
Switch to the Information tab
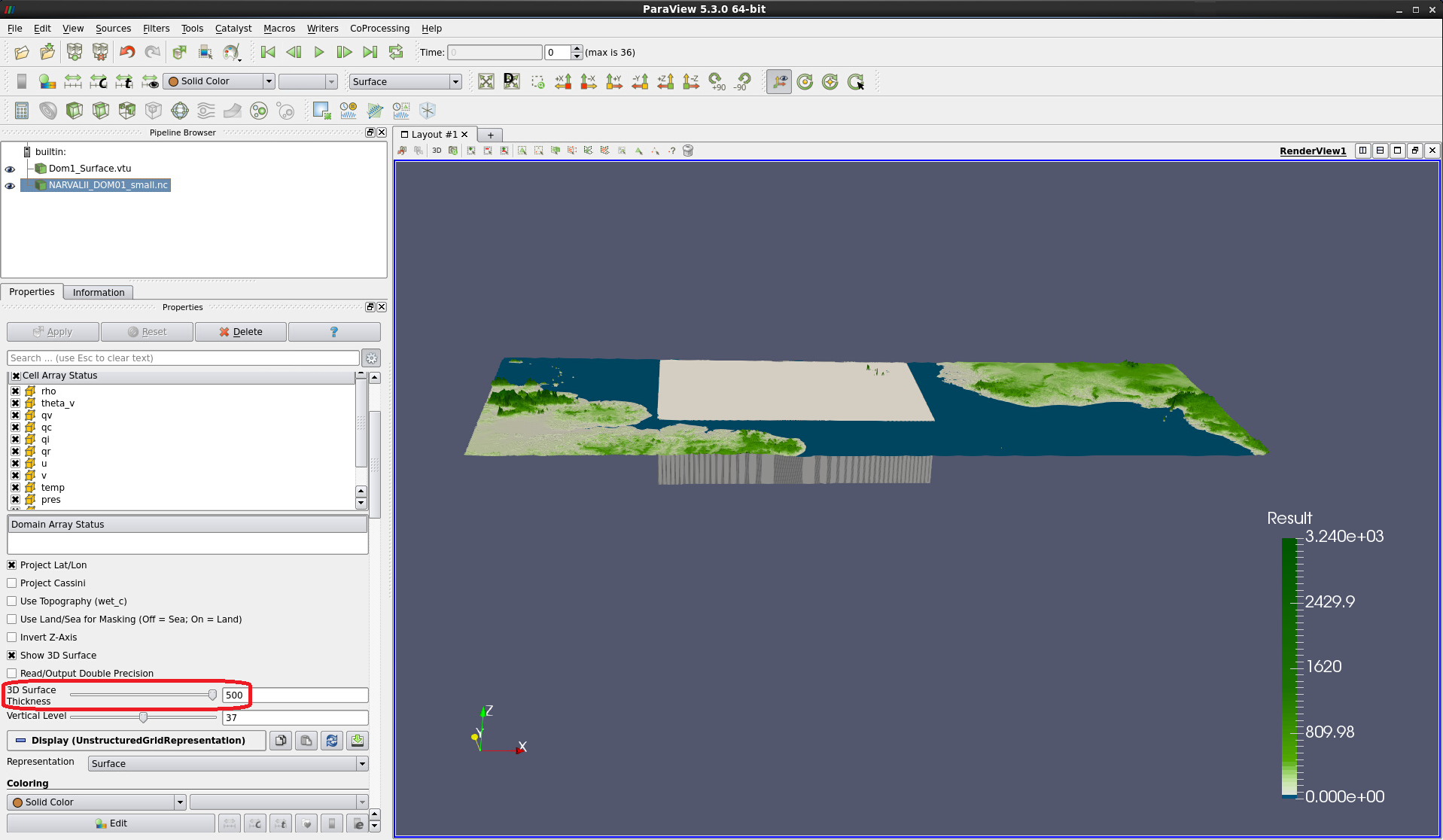click(99, 293)
